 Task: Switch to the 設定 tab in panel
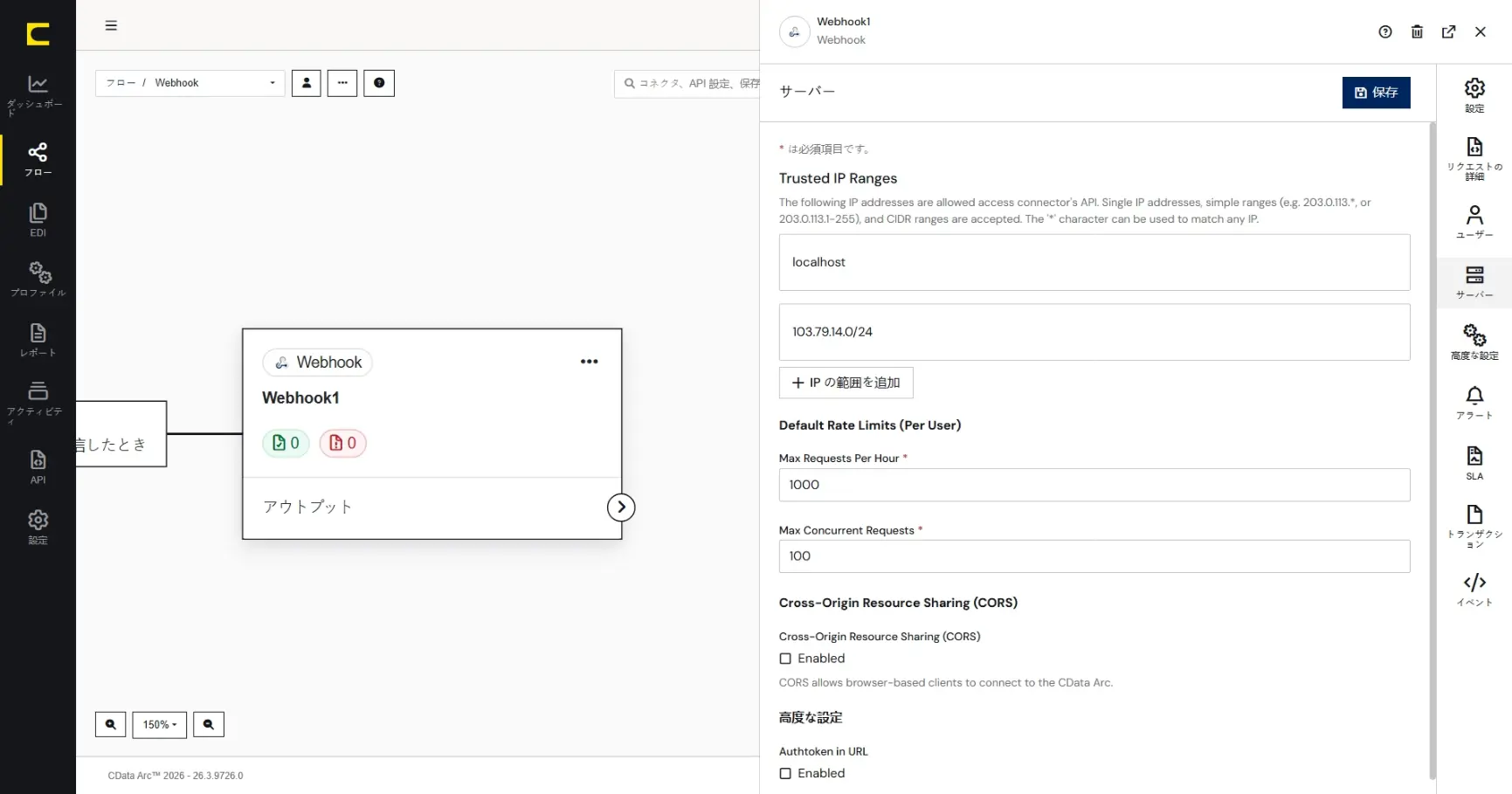1474,95
